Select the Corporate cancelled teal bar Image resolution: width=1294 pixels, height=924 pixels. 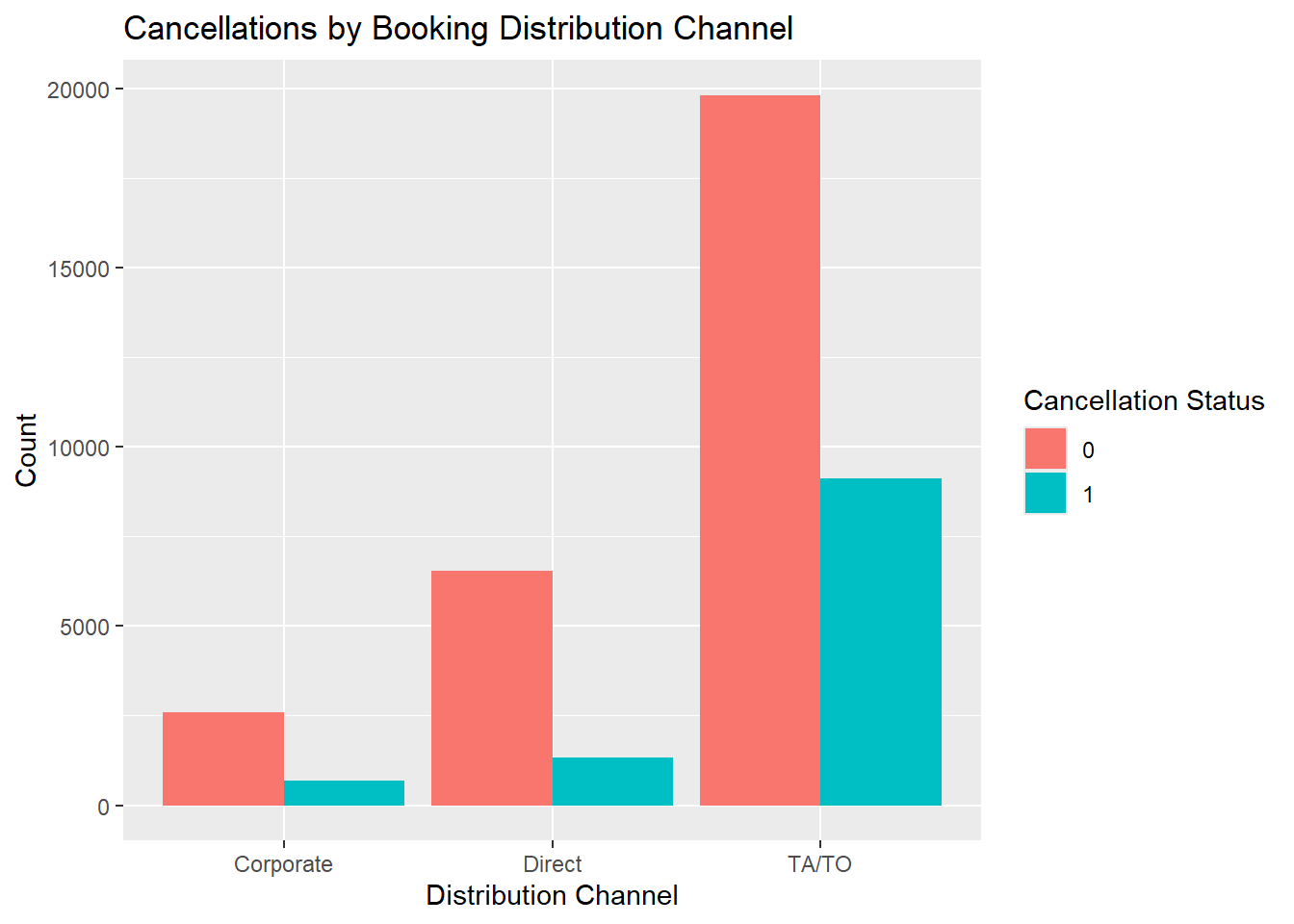click(344, 793)
